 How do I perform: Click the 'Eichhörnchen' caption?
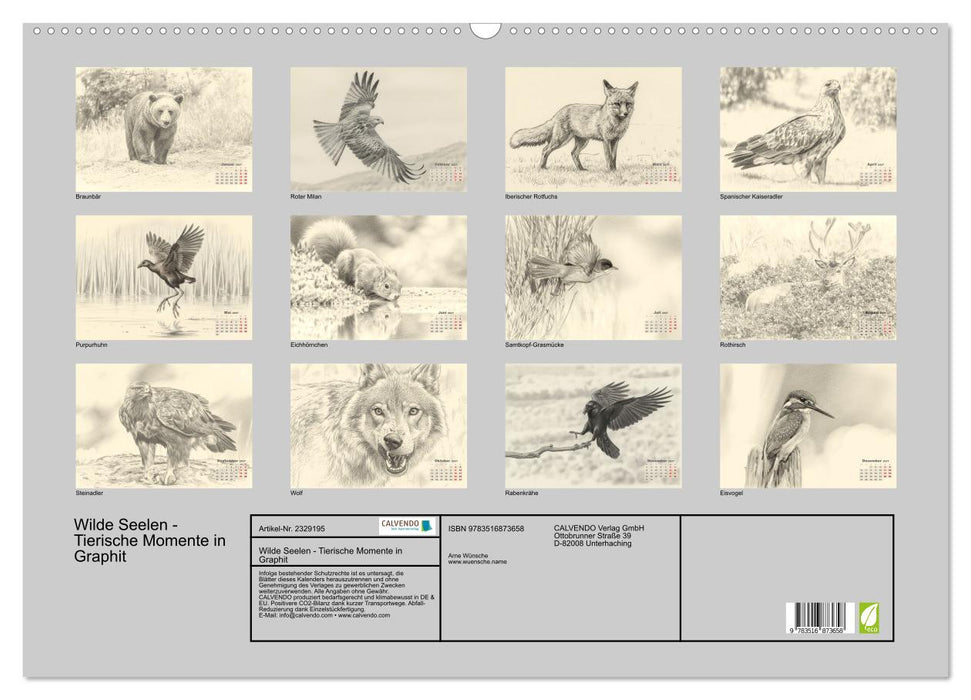(x=309, y=344)
